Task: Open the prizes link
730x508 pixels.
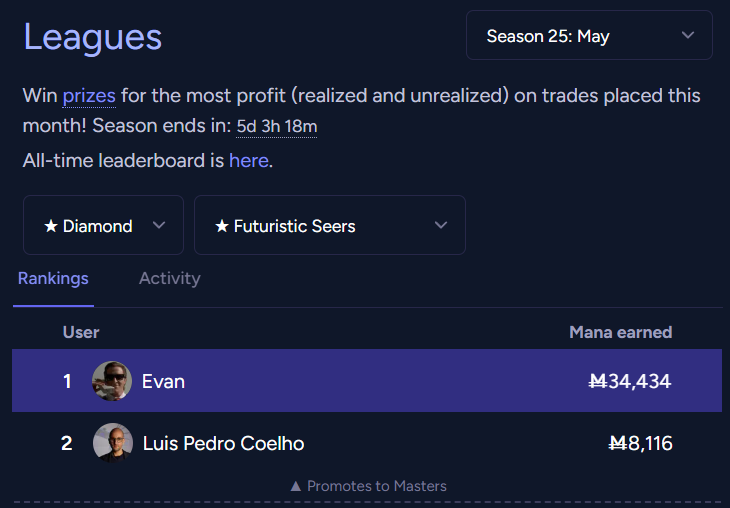Action: tap(89, 96)
